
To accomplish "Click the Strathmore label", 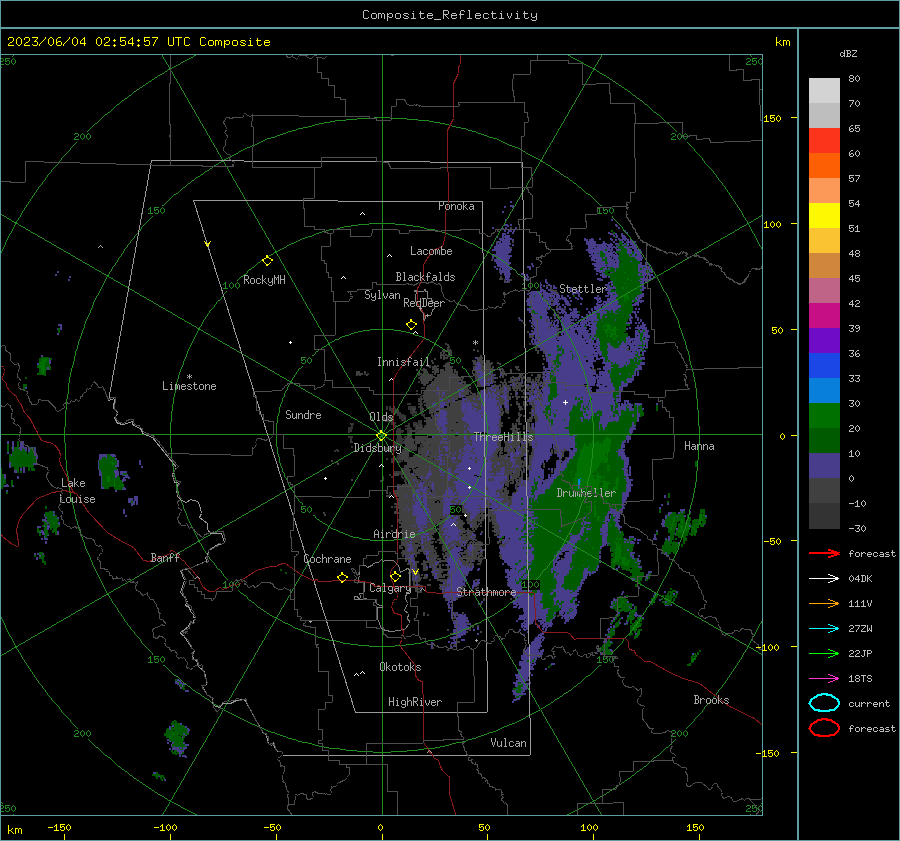I will tap(486, 592).
